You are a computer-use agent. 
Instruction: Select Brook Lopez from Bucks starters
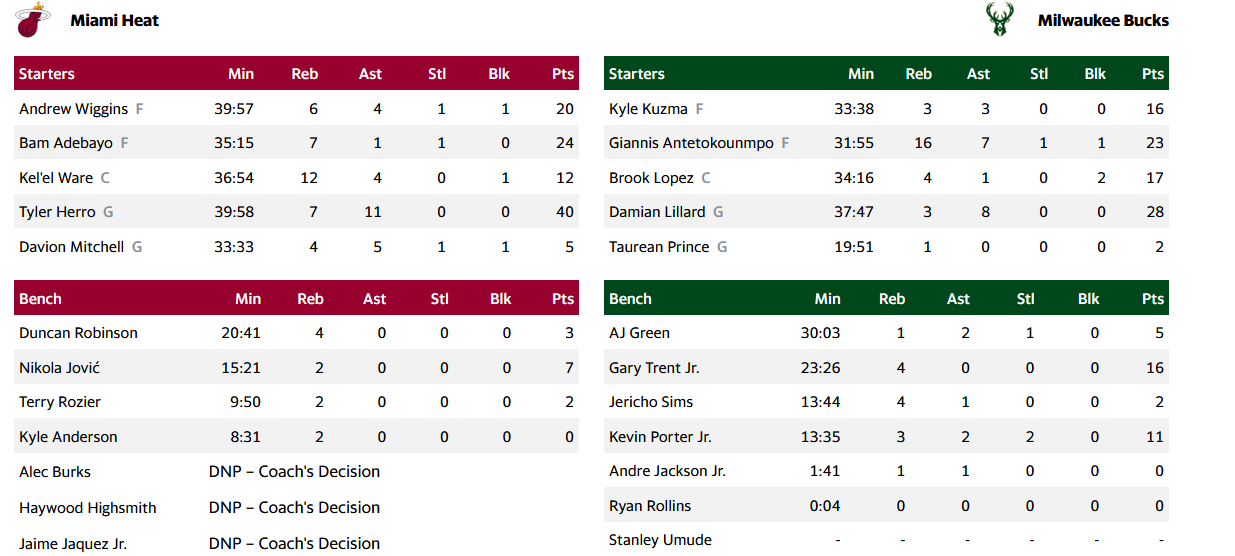coord(651,178)
